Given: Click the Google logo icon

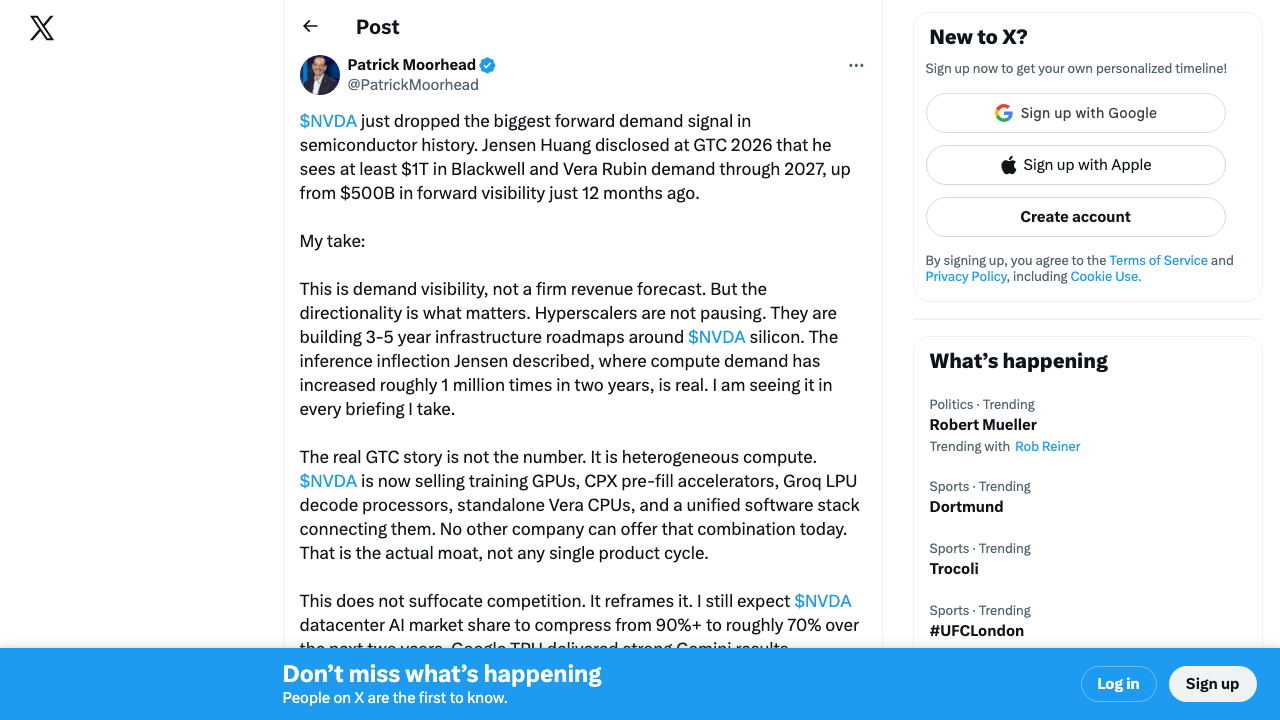Looking at the screenshot, I should pyautogui.click(x=1004, y=113).
